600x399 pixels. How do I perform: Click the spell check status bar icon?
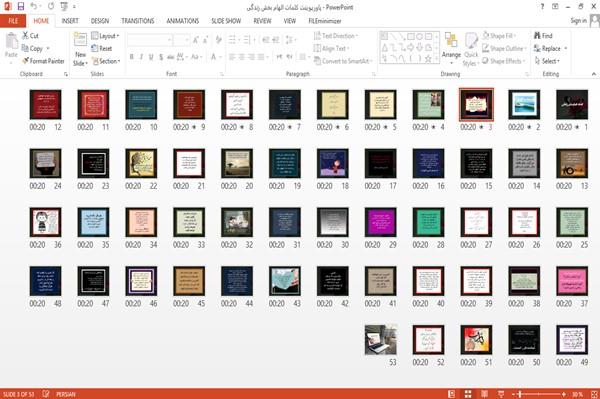(46, 394)
